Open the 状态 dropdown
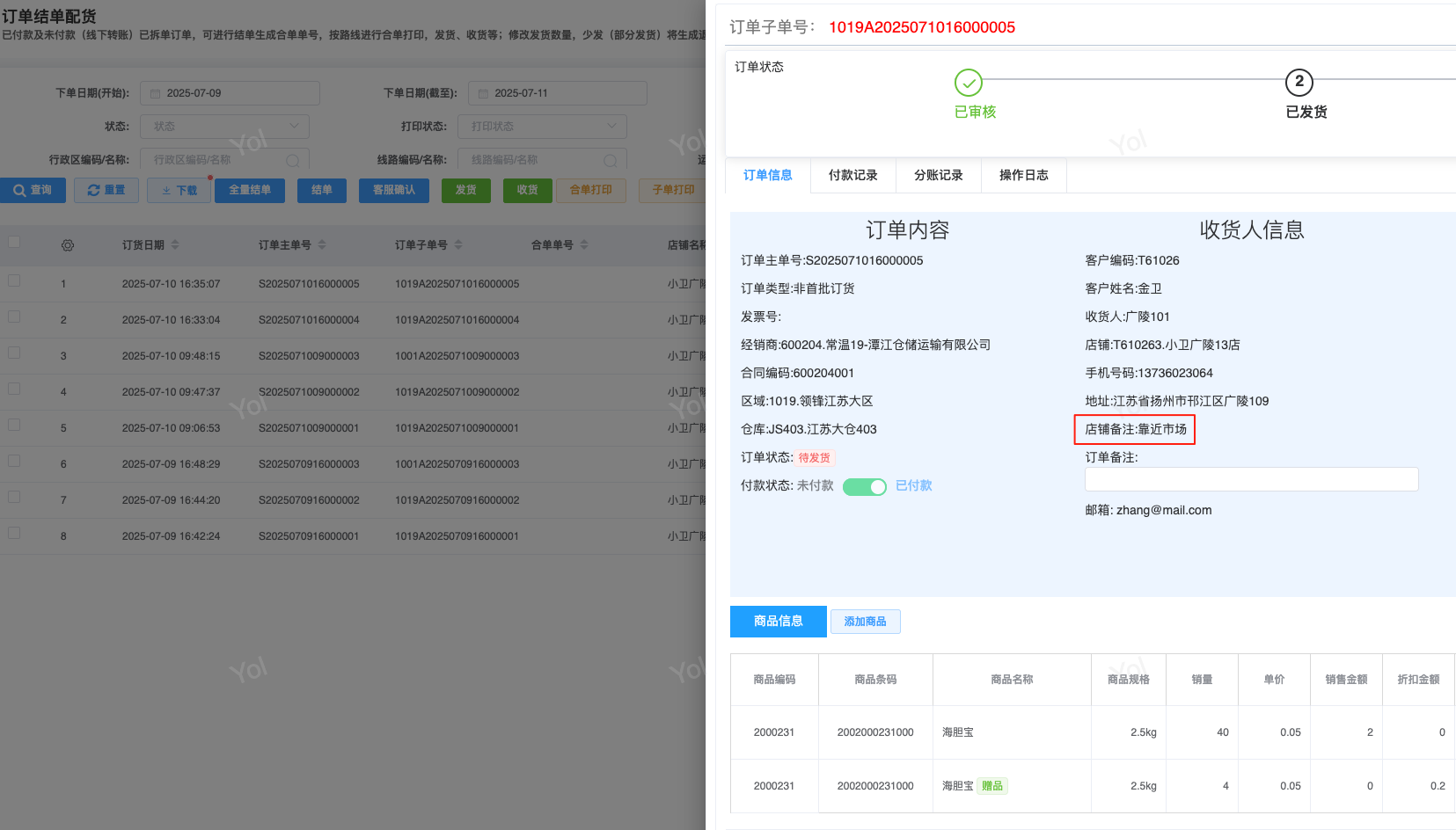The width and height of the screenshot is (1456, 830). pyautogui.click(x=224, y=127)
